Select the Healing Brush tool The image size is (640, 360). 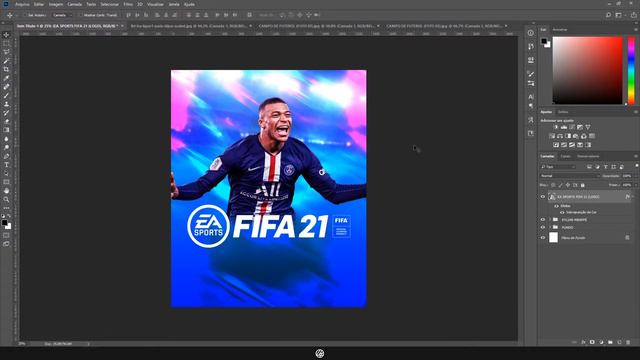[x=6, y=87]
